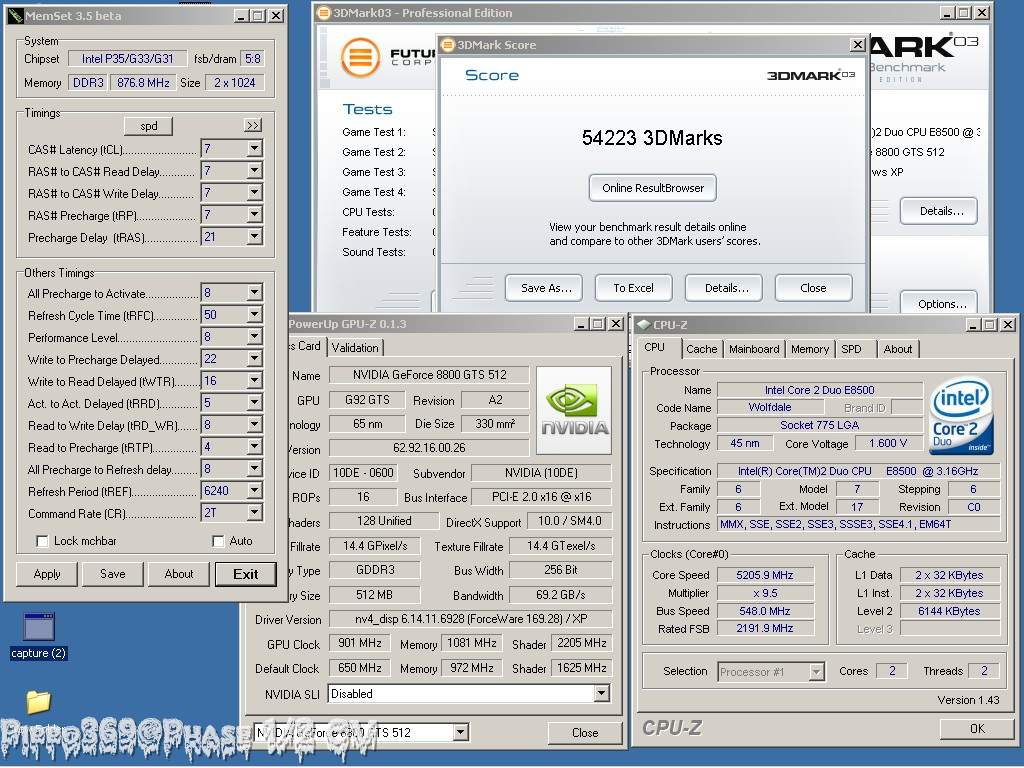This screenshot has width=1024, height=768.
Task: Enable the Lock mchbar checkbox
Action: [42, 541]
